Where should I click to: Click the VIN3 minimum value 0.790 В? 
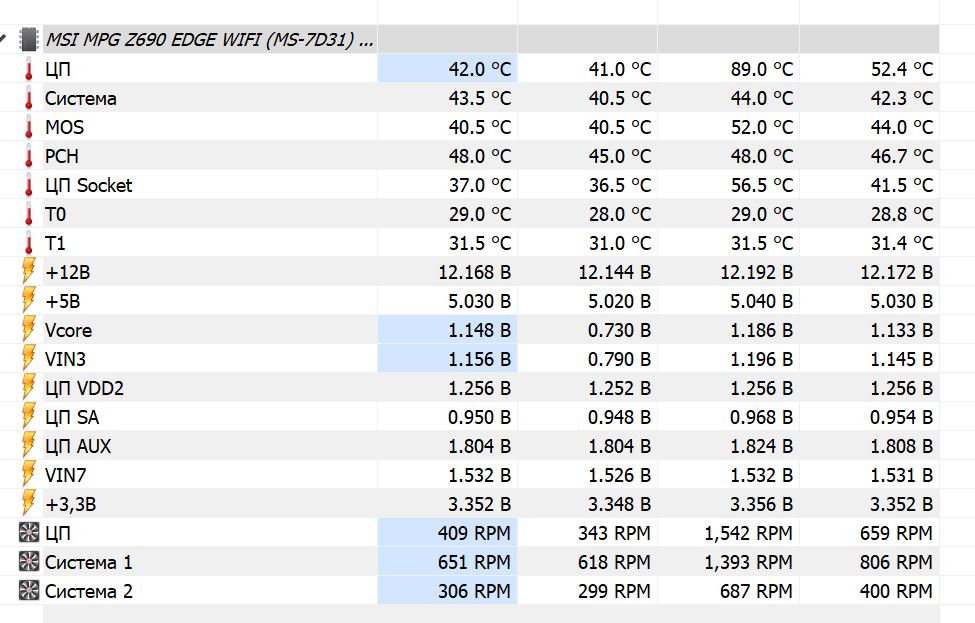coord(614,359)
